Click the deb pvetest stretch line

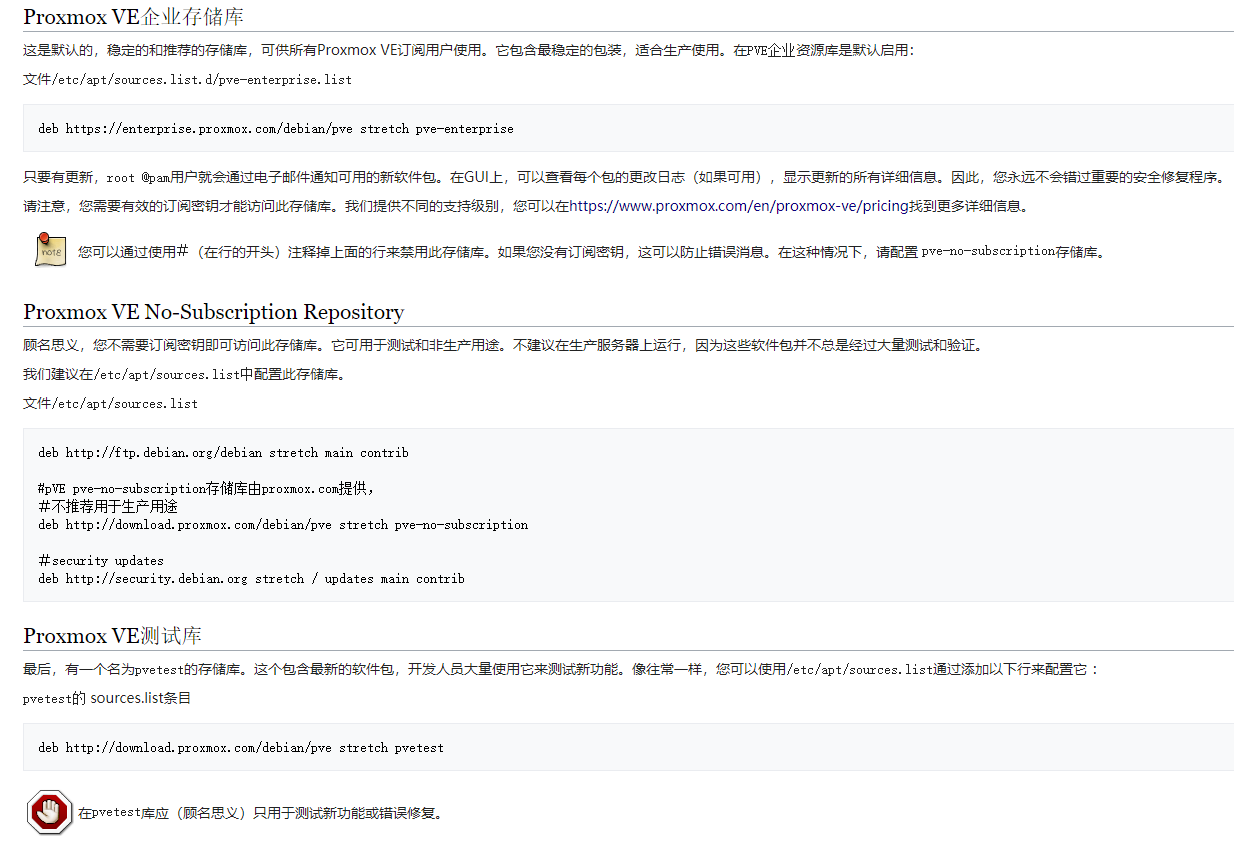pos(241,747)
